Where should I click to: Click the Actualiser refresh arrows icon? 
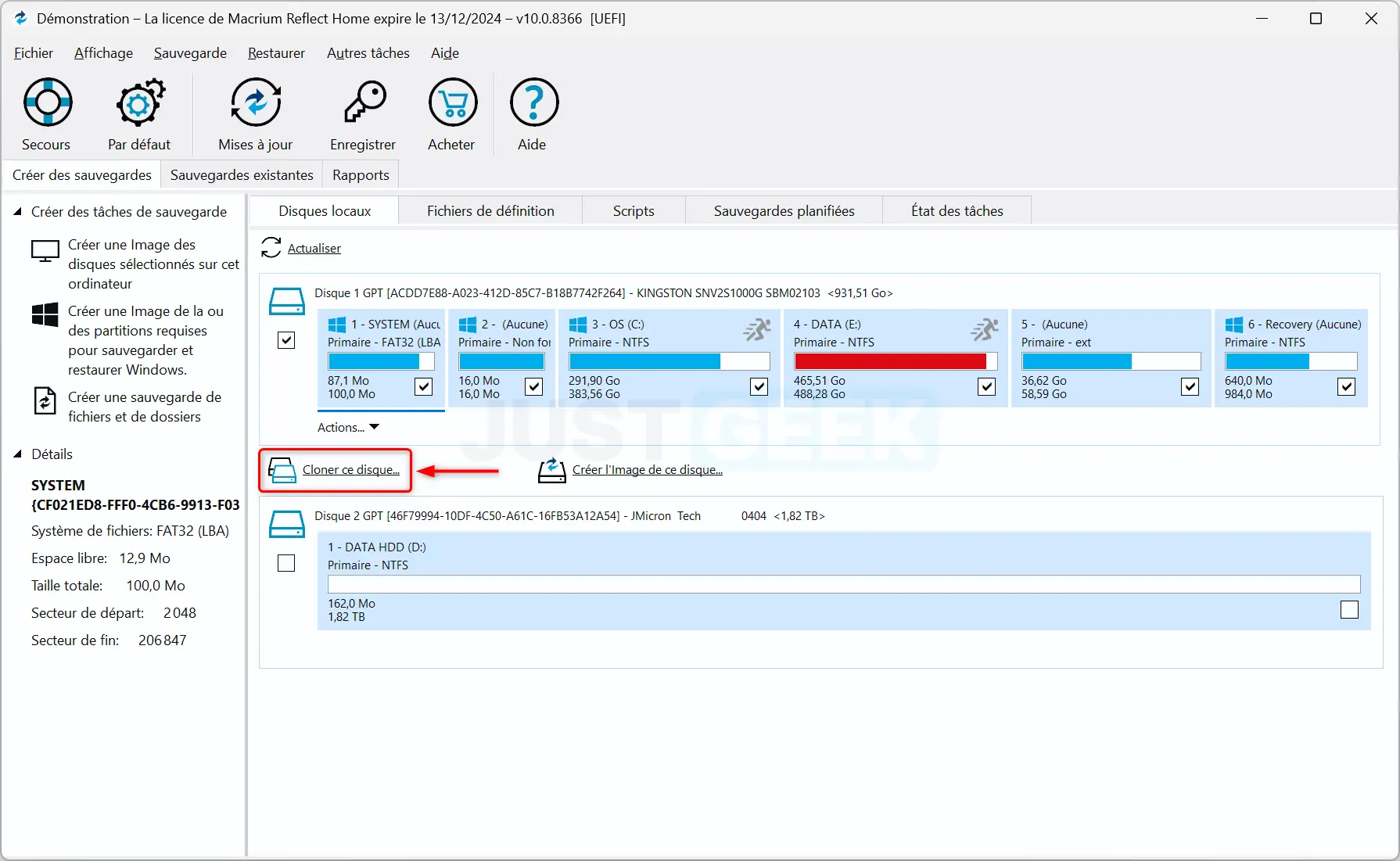coord(271,248)
